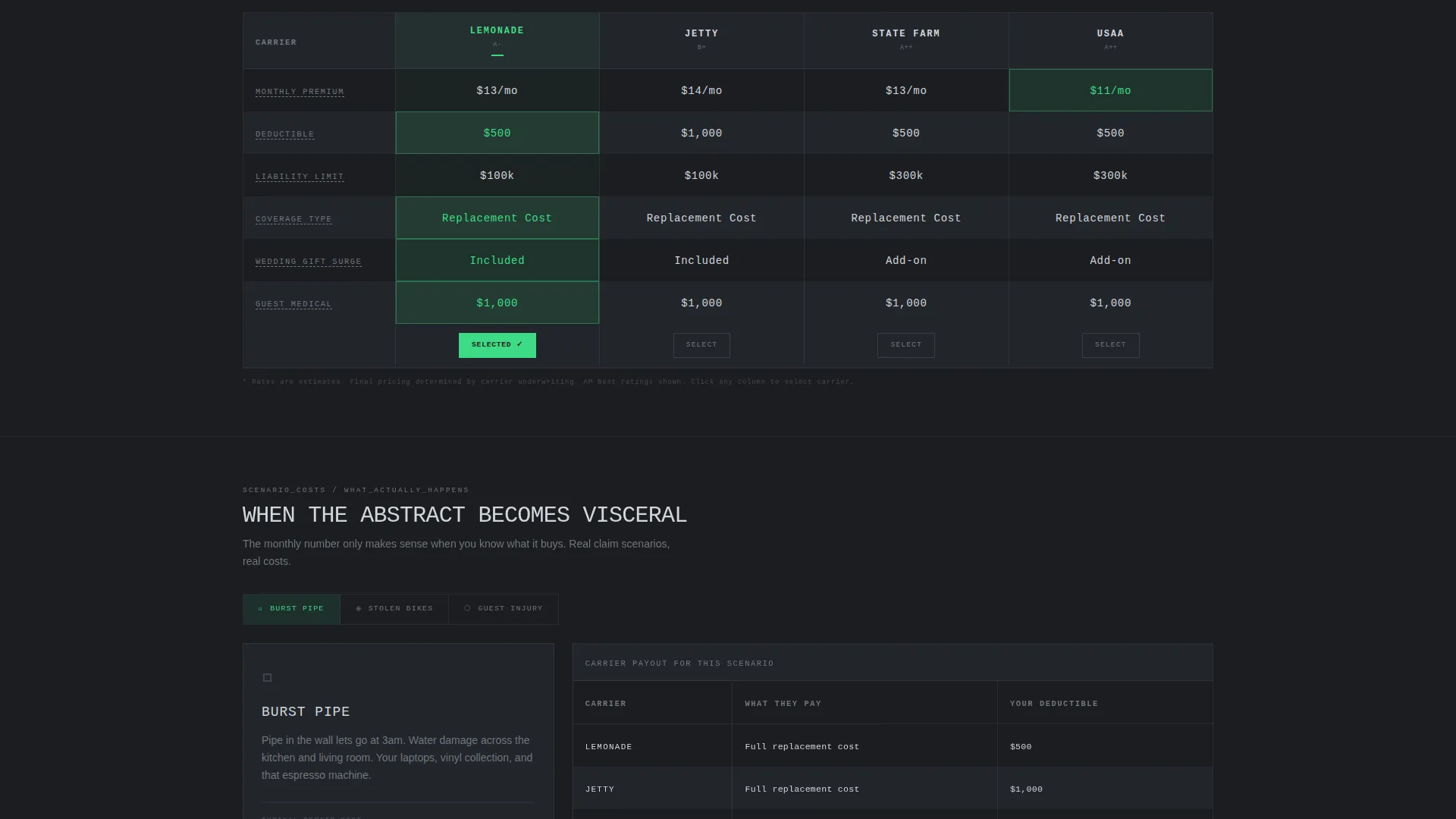Click the Guest Medical row label
Image resolution: width=1456 pixels, height=819 pixels.
pos(293,304)
